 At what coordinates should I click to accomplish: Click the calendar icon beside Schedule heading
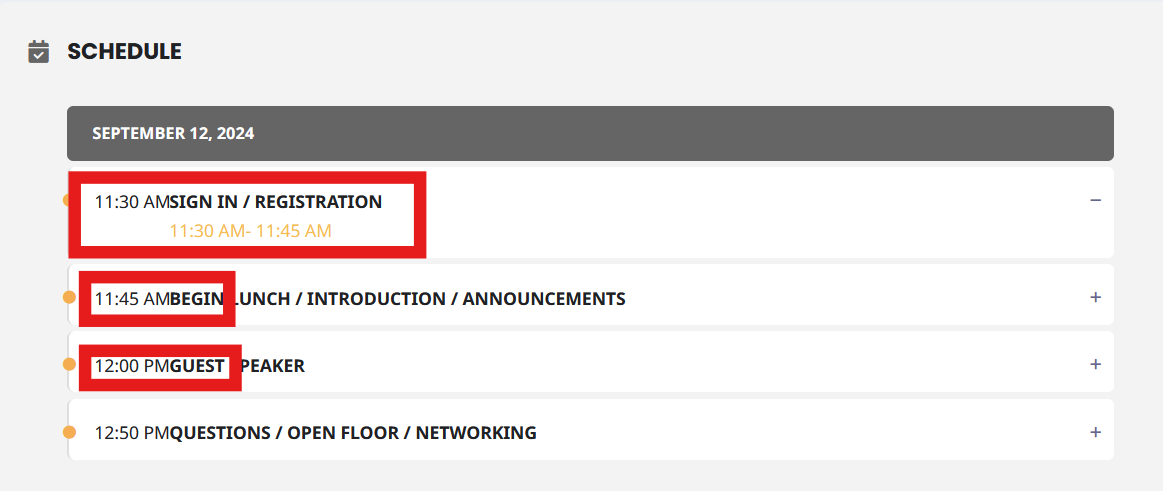click(x=39, y=52)
